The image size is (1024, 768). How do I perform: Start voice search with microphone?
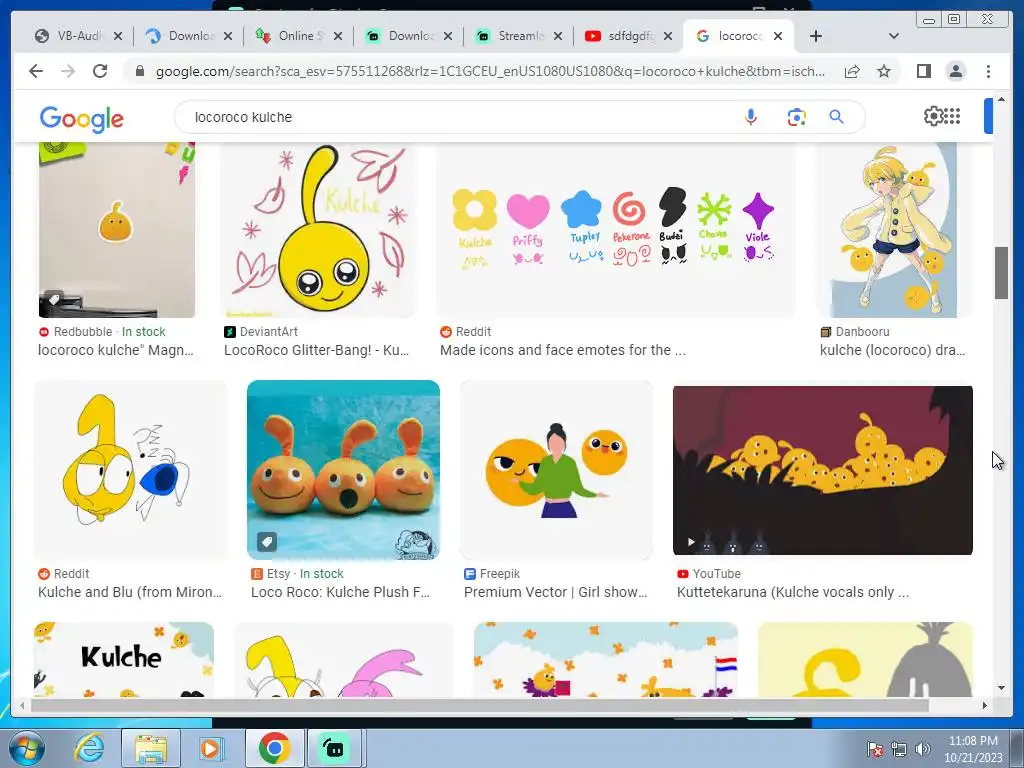(x=750, y=117)
